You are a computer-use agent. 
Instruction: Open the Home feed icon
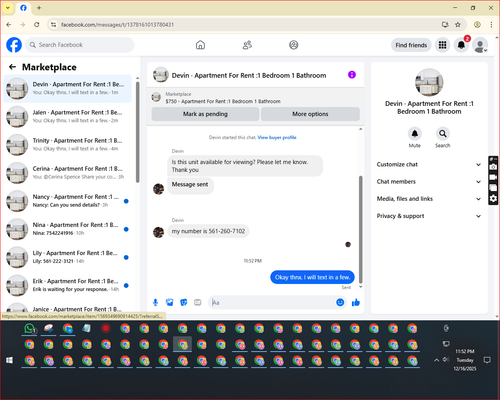[x=200, y=45]
